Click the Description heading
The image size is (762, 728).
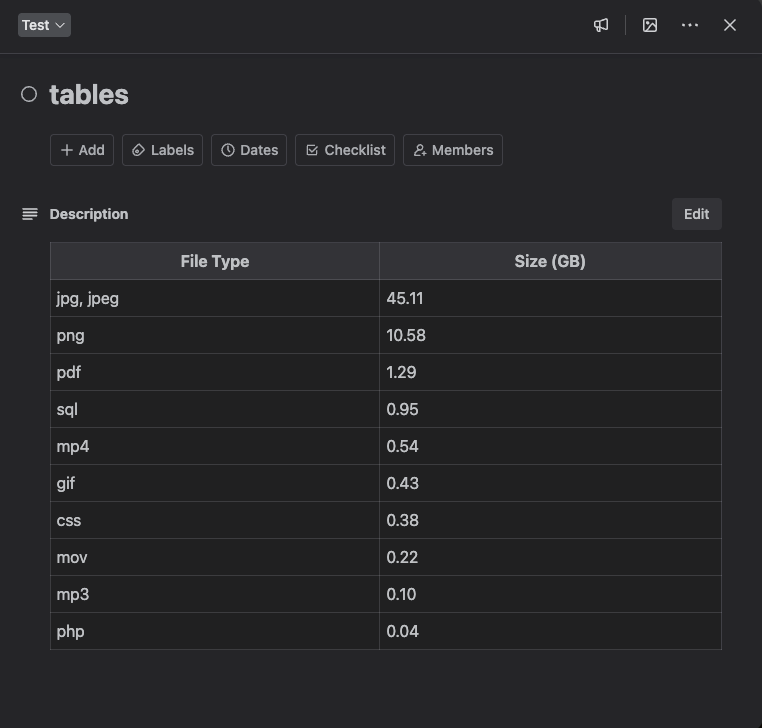pos(89,214)
